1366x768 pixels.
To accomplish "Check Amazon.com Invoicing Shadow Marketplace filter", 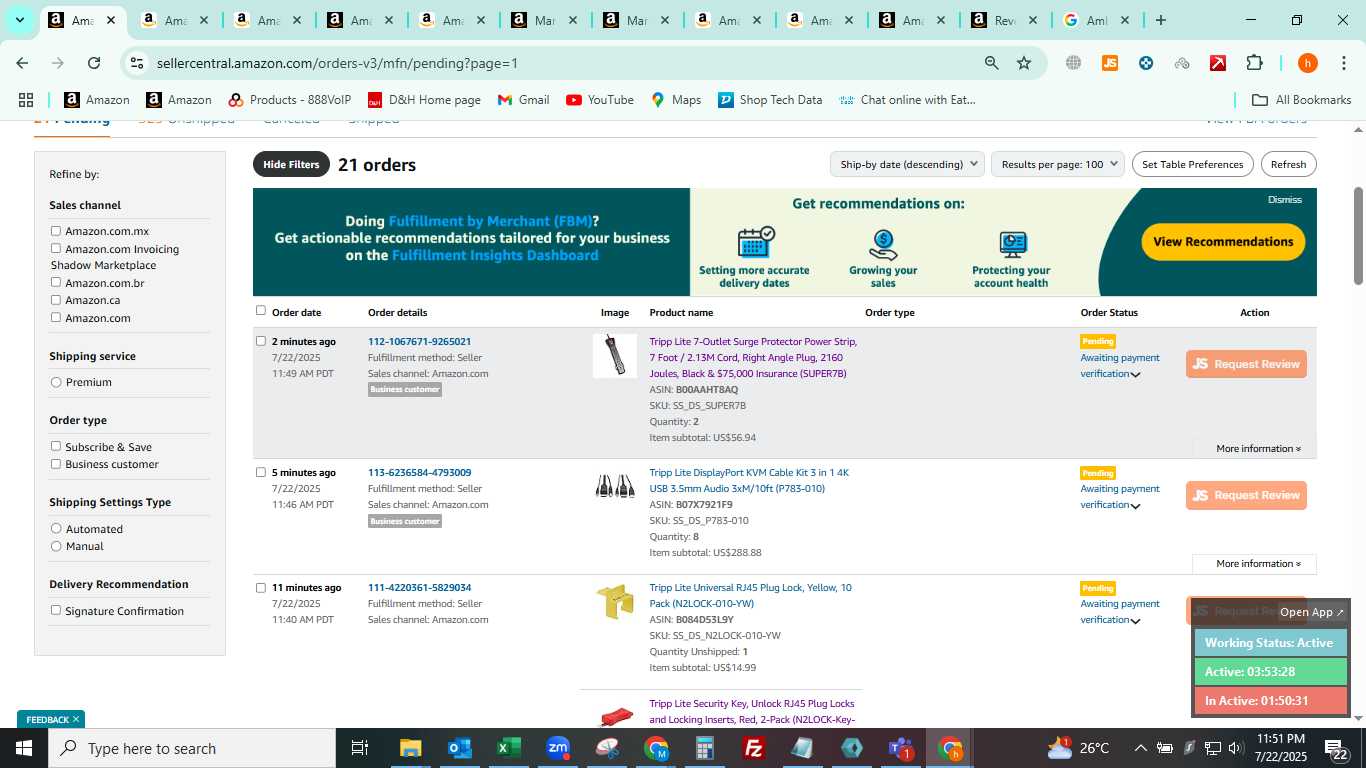I will pyautogui.click(x=56, y=249).
